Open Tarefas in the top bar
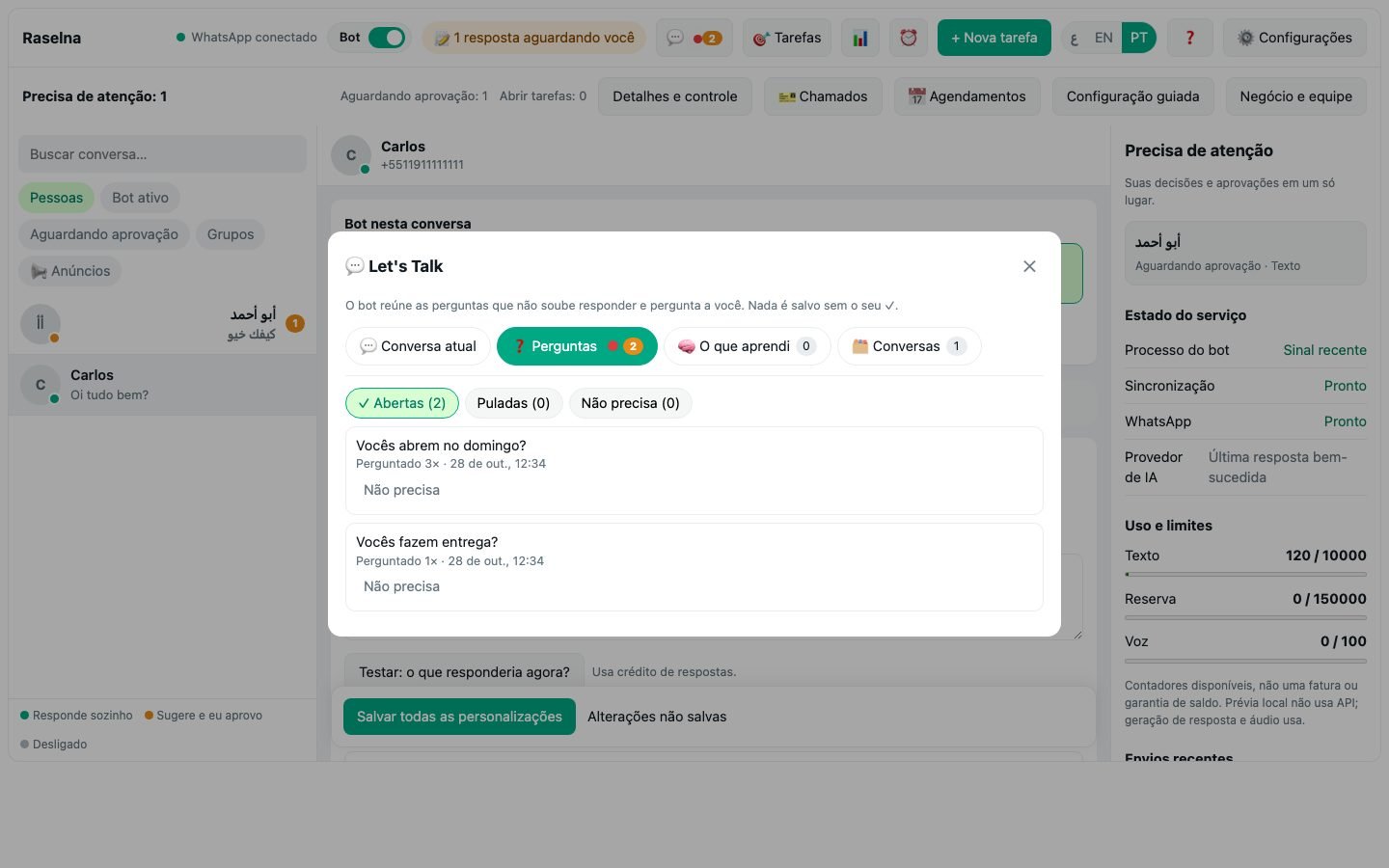The image size is (1389, 868). click(787, 38)
